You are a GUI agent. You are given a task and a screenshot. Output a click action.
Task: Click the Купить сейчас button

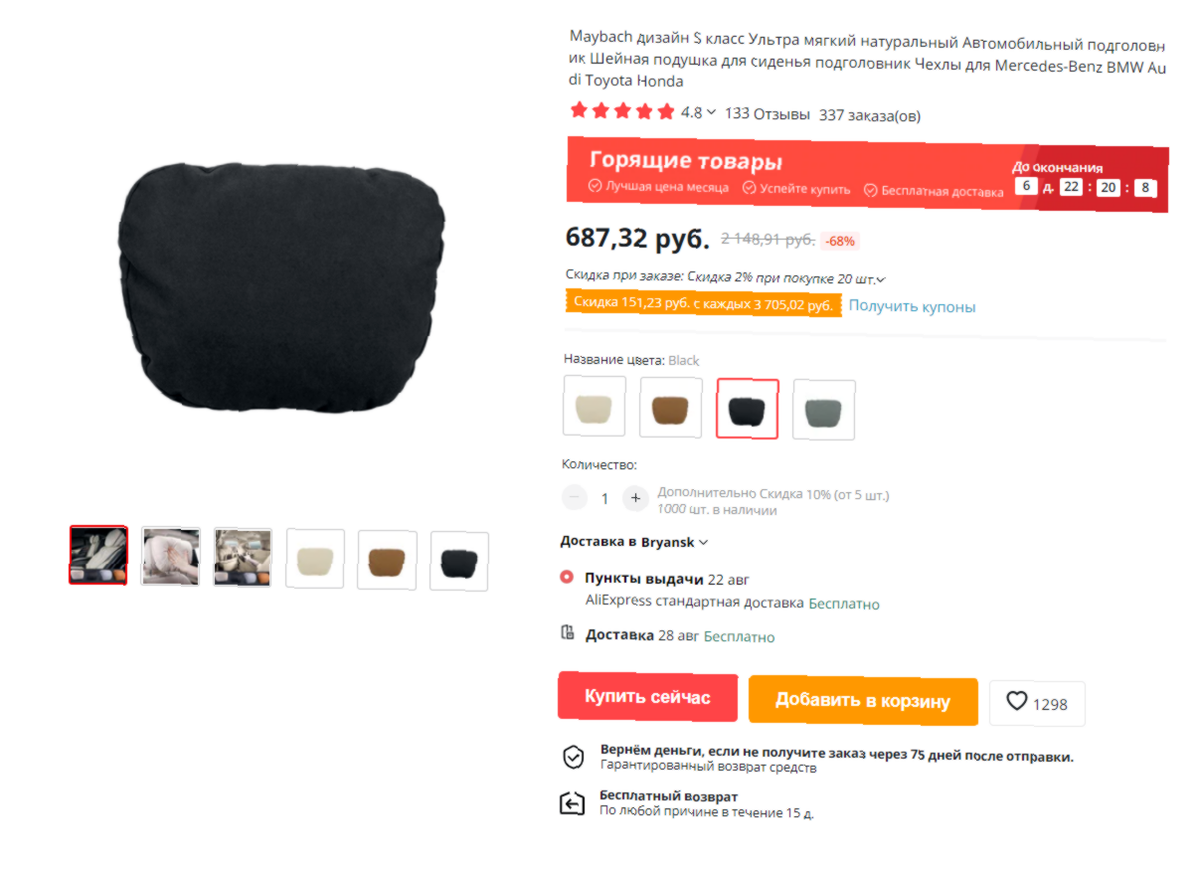[x=647, y=697]
